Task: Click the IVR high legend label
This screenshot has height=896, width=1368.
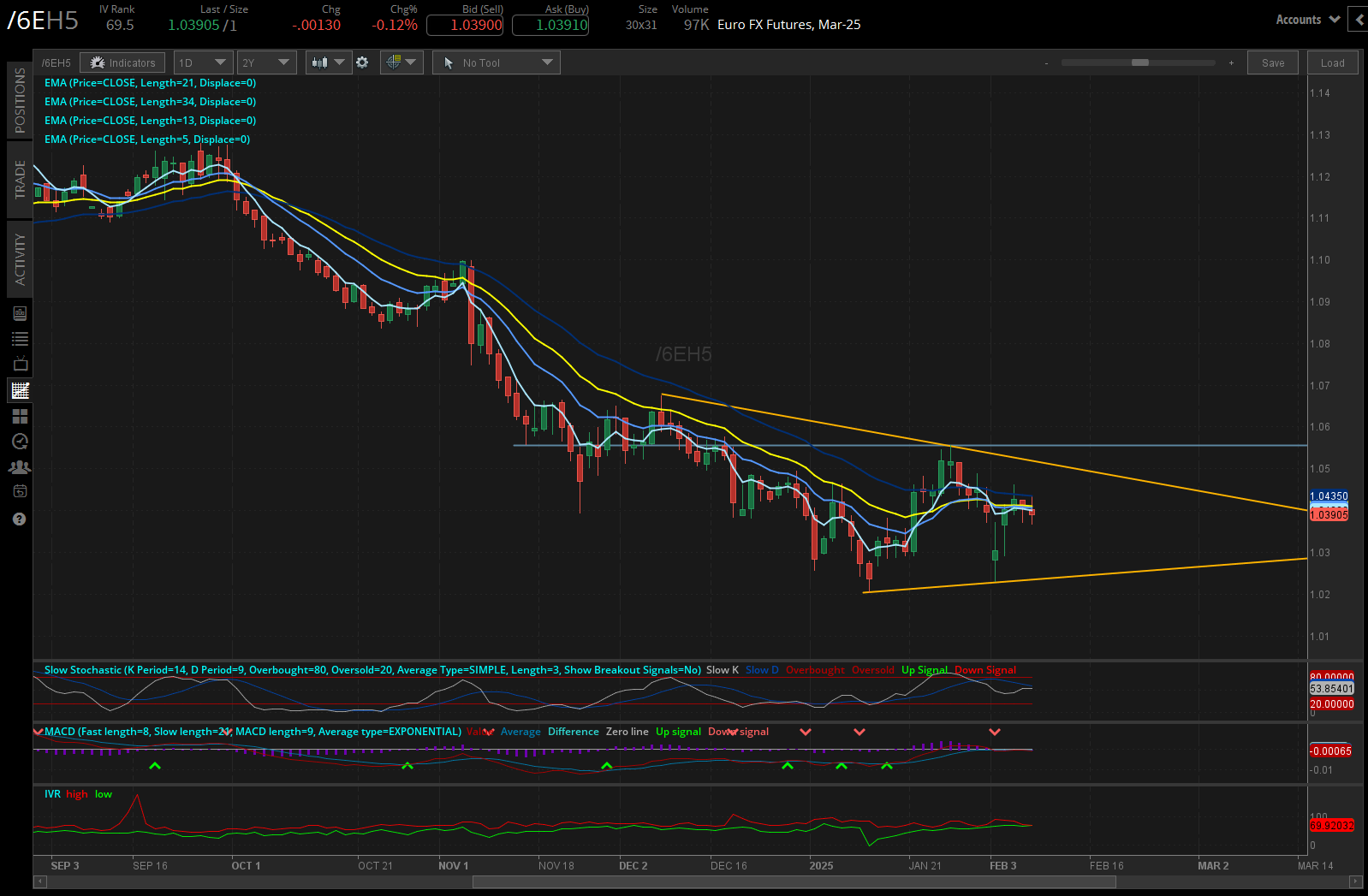Action: 77,794
